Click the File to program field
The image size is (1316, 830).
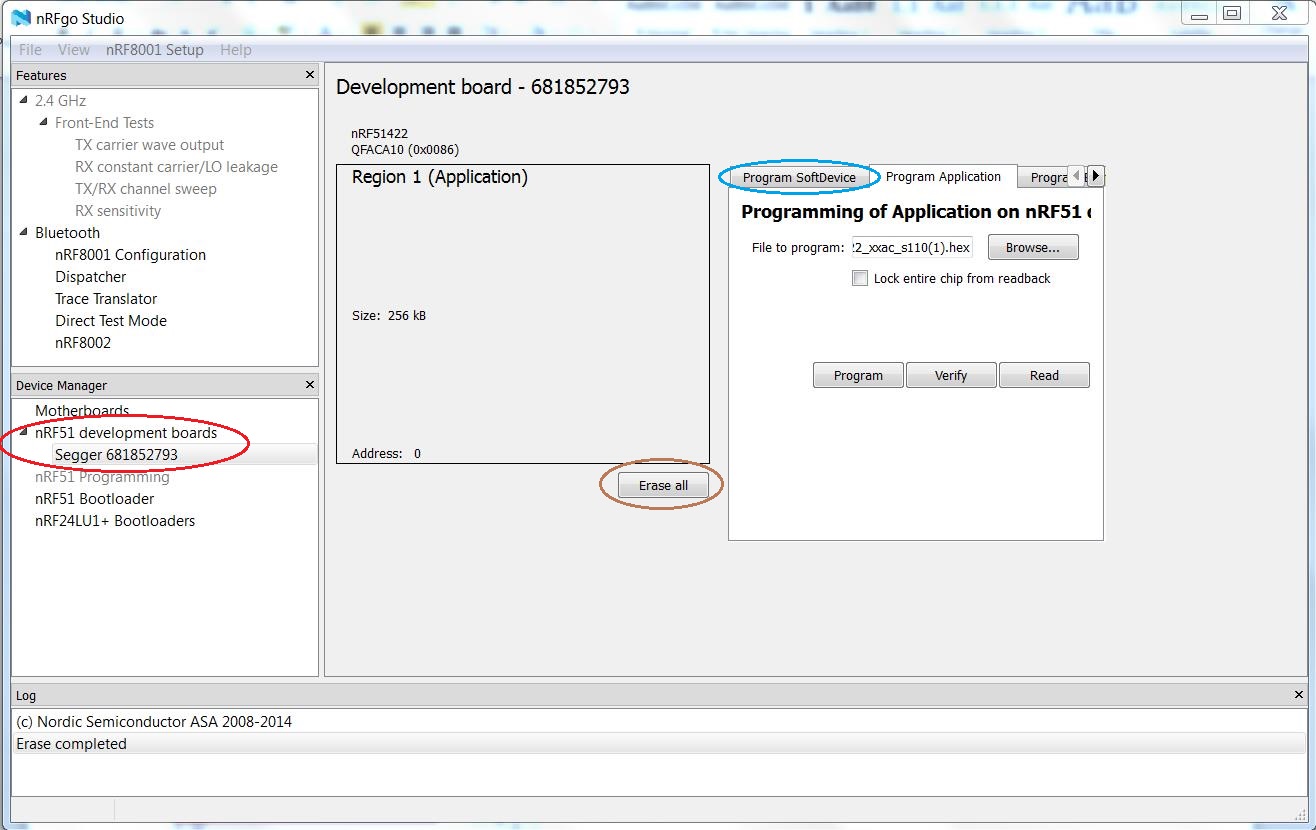(912, 248)
